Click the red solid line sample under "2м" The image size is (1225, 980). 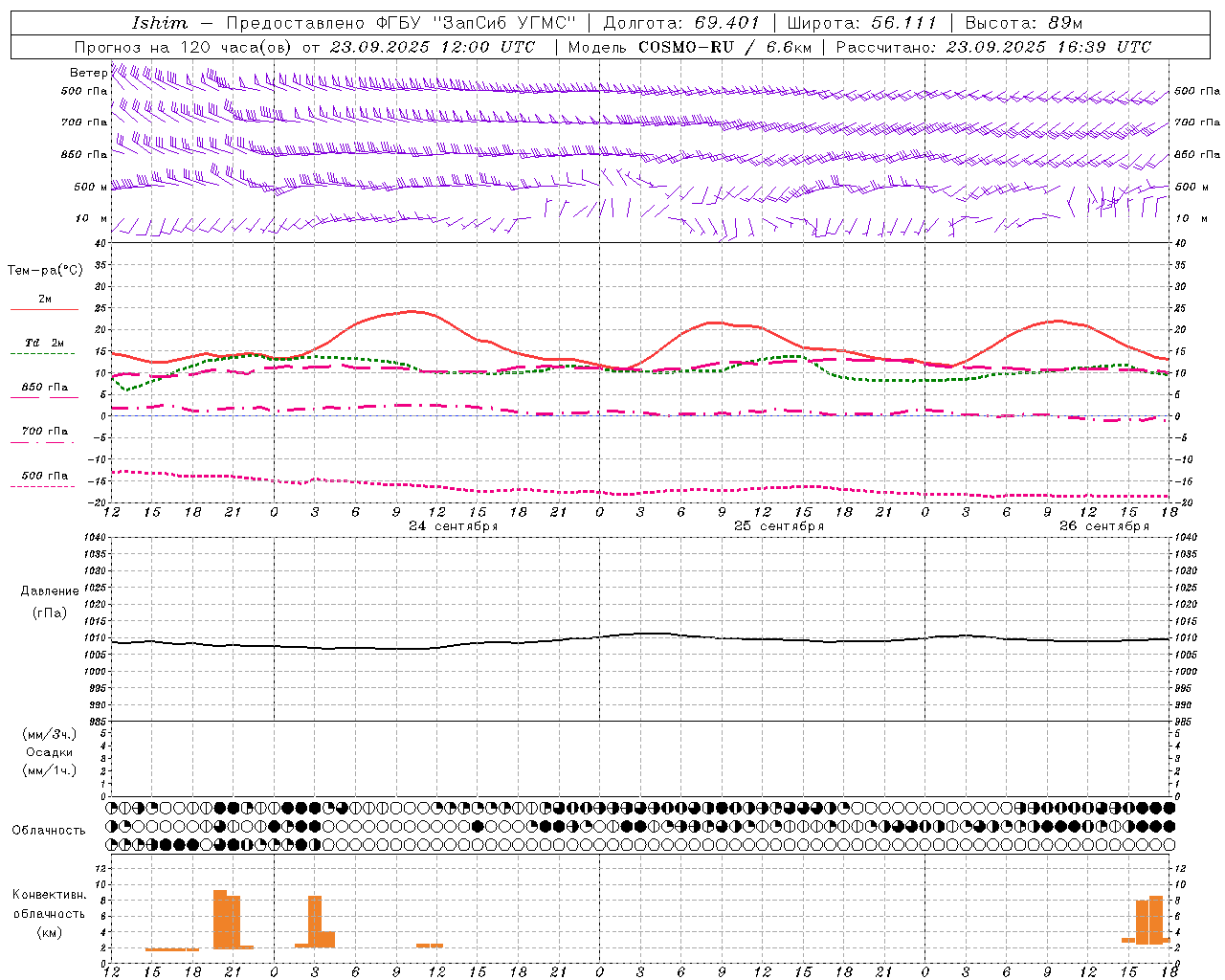coord(44,309)
